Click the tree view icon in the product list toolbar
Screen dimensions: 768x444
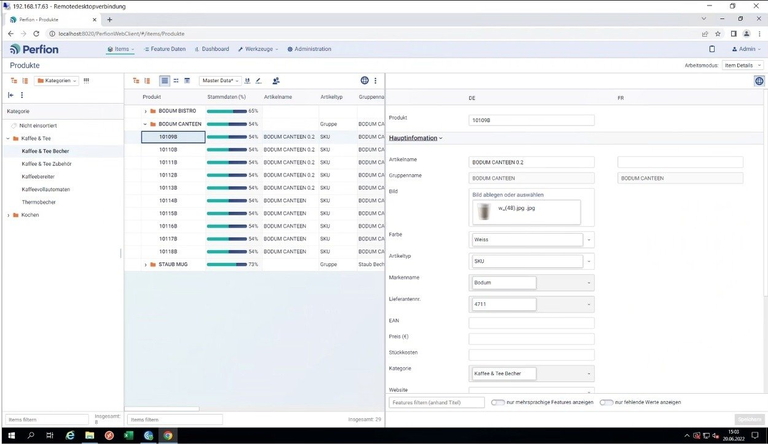click(x=136, y=81)
